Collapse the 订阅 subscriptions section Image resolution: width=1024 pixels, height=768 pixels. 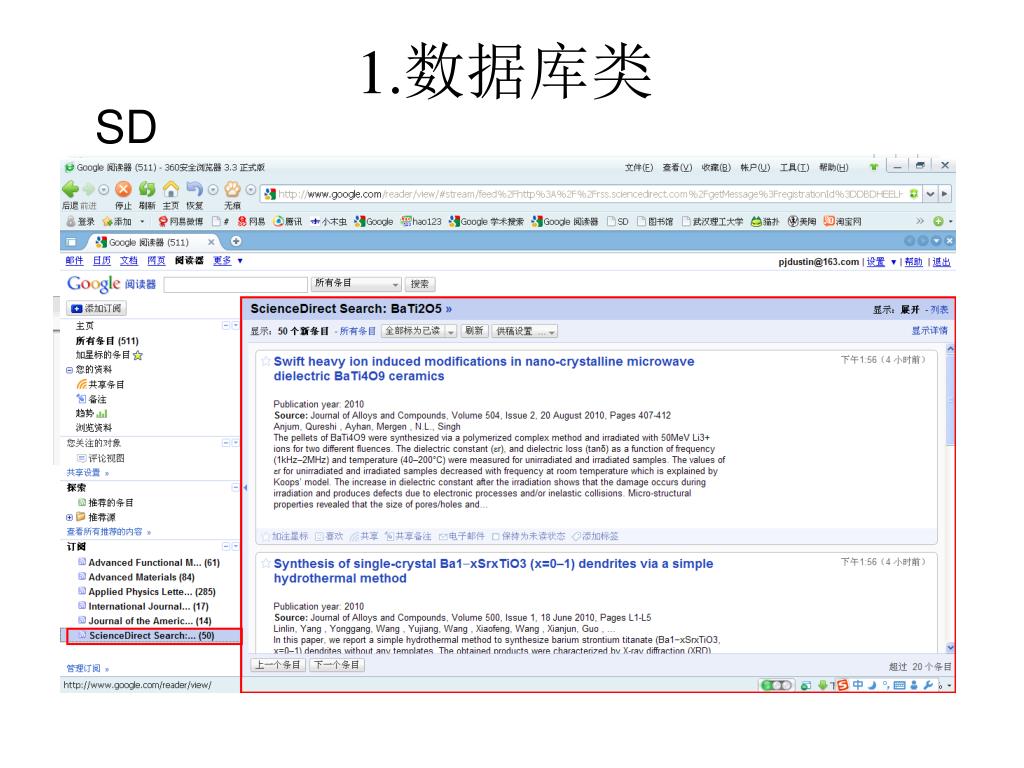tap(225, 547)
